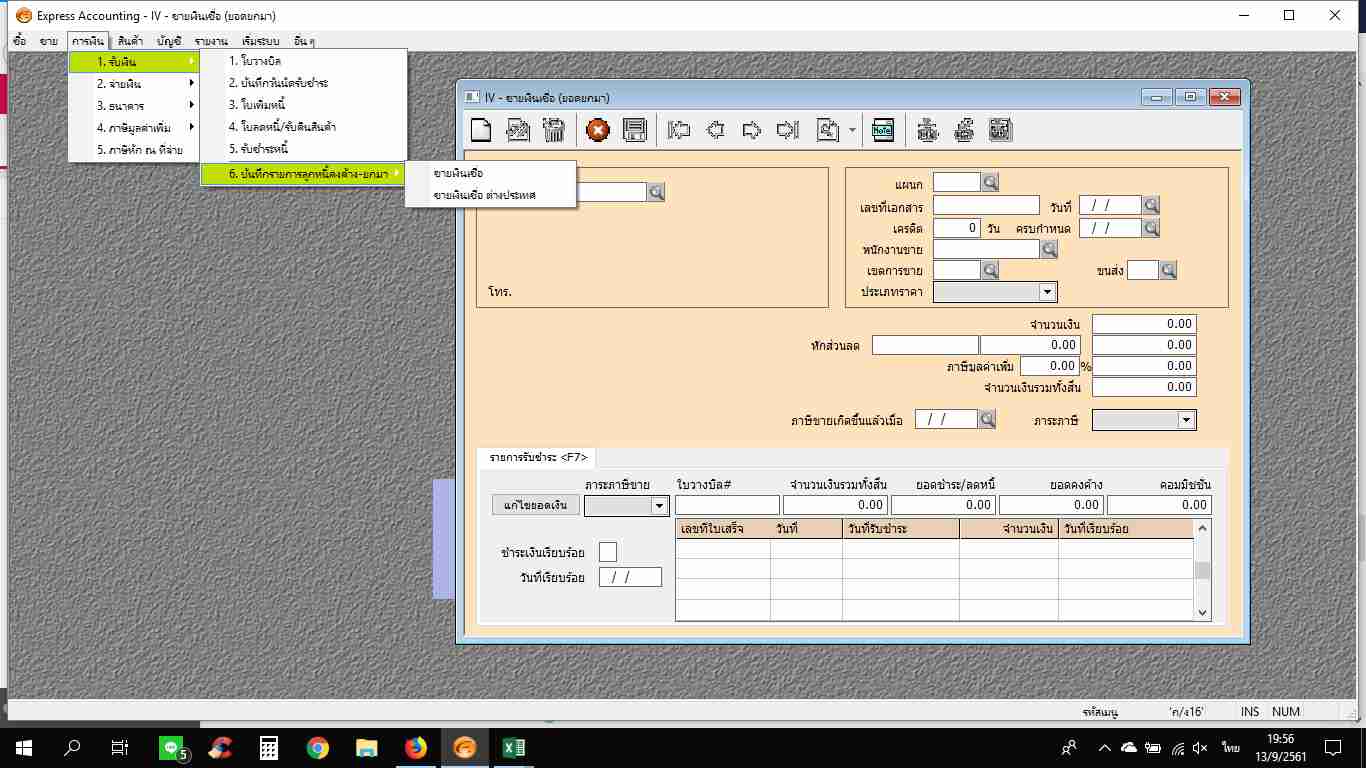Open File Explorer from the taskbar

[366, 747]
